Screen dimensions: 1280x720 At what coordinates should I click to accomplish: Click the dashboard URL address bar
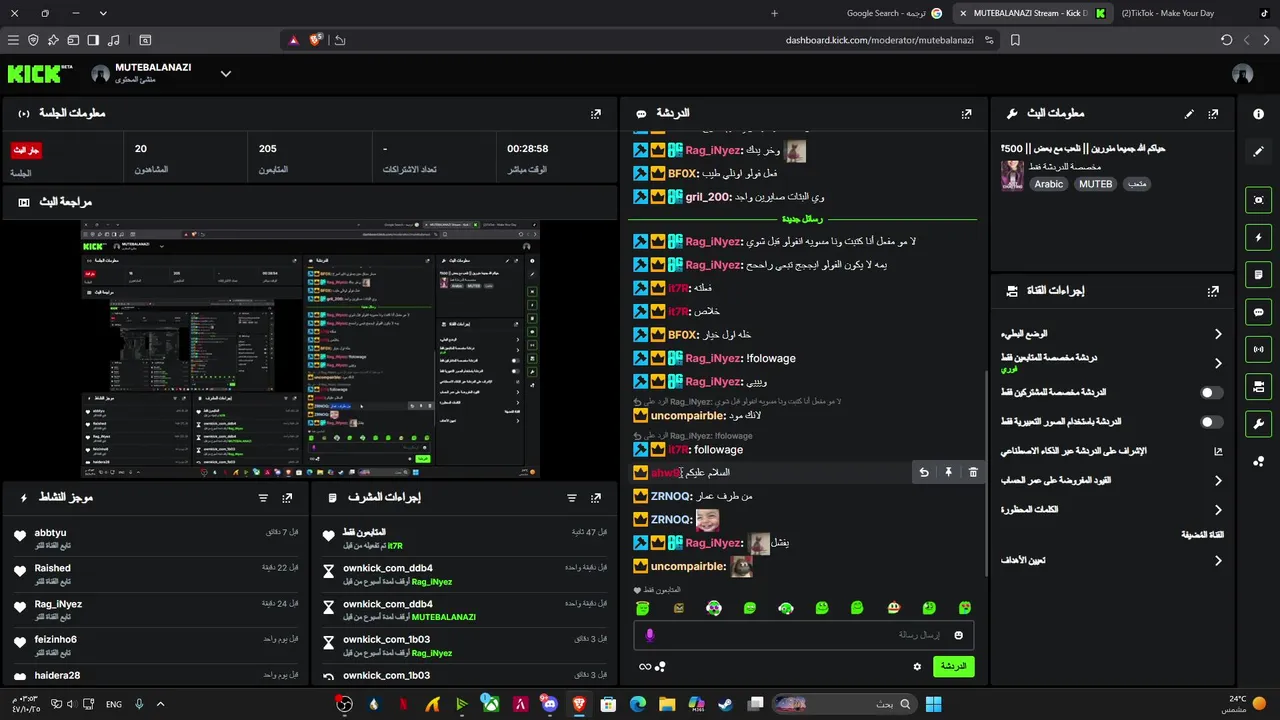coord(880,40)
